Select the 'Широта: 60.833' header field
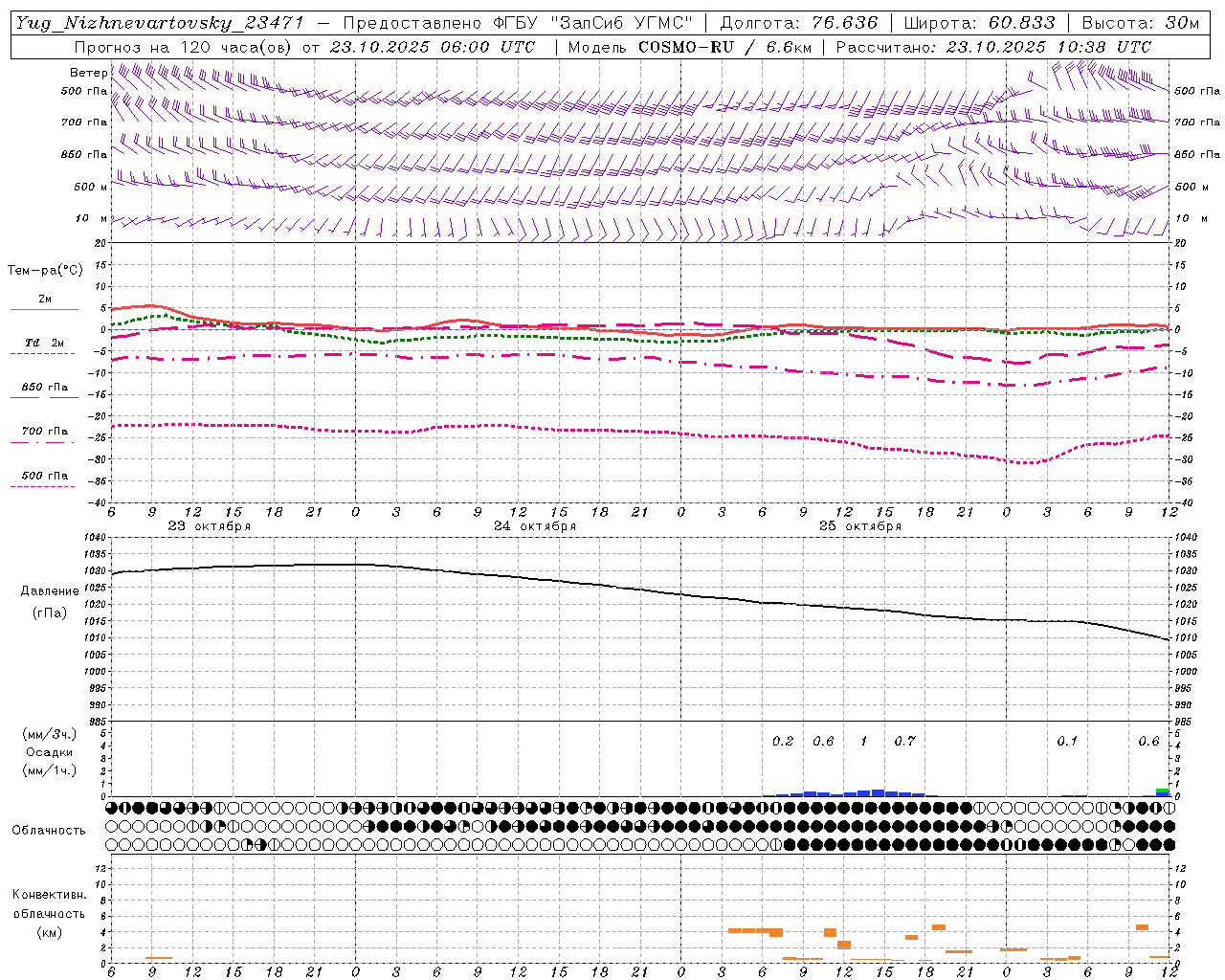 (x=979, y=23)
